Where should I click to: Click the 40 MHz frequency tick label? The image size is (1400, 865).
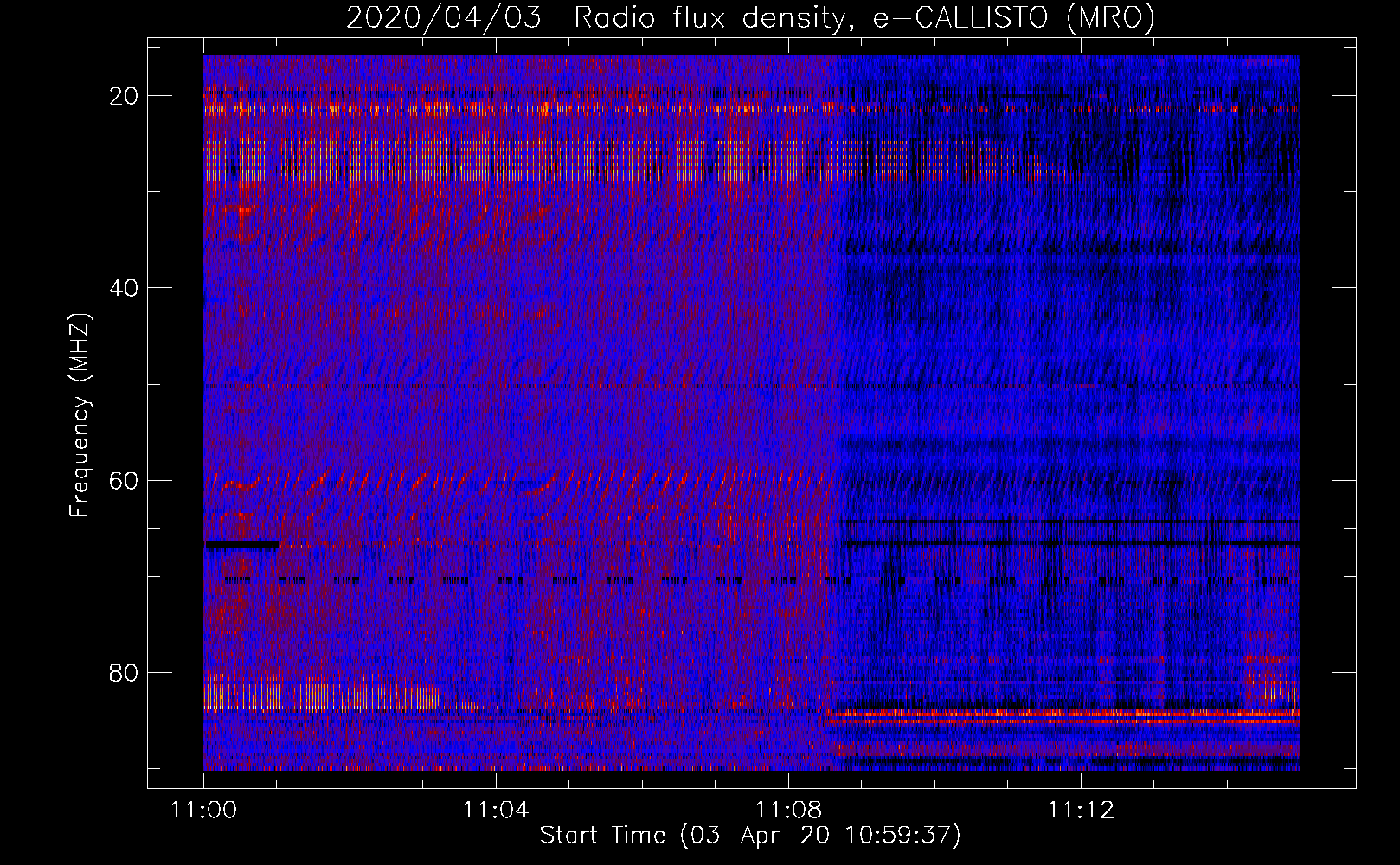pos(124,288)
